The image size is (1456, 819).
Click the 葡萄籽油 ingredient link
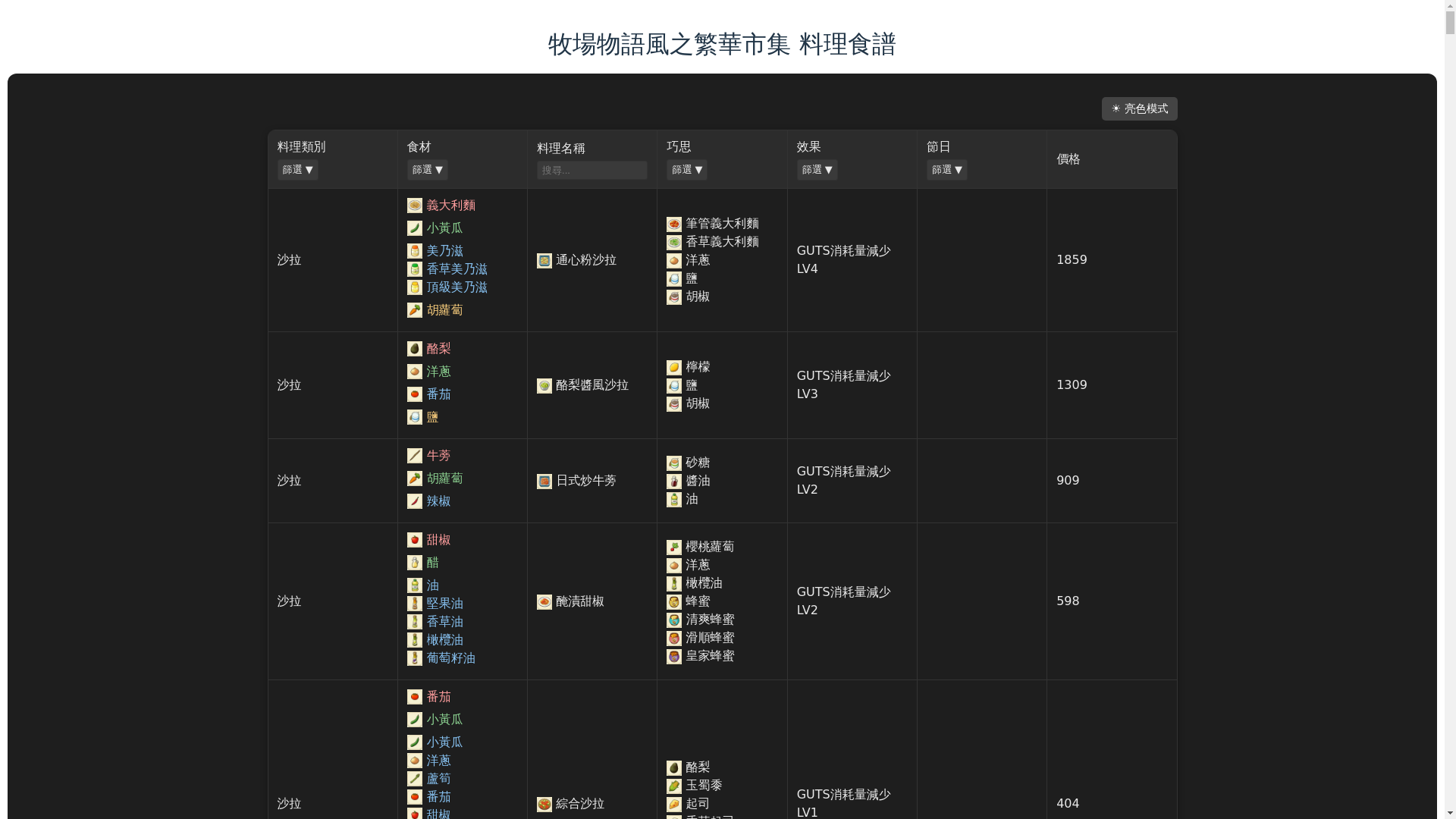pyautogui.click(x=450, y=658)
